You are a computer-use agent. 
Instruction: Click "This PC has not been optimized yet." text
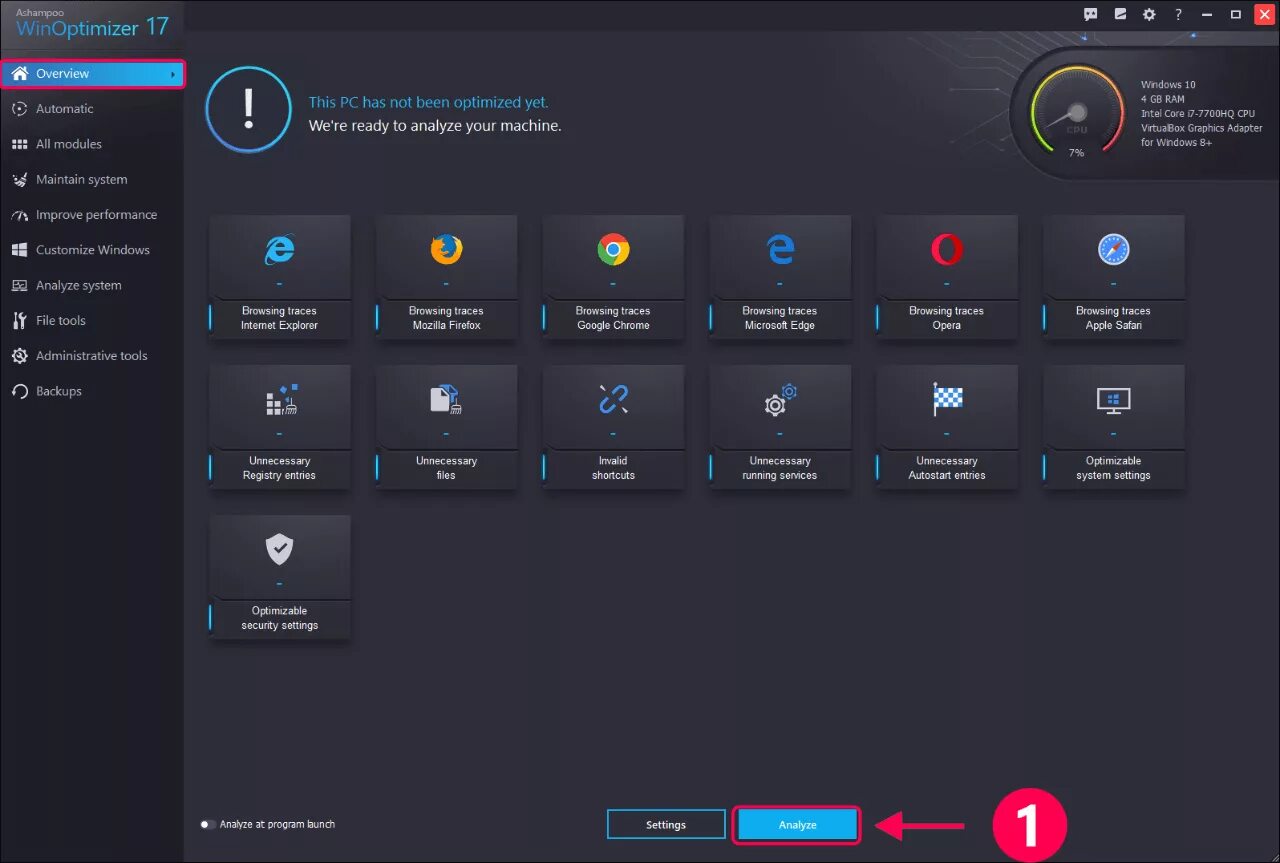coord(428,103)
